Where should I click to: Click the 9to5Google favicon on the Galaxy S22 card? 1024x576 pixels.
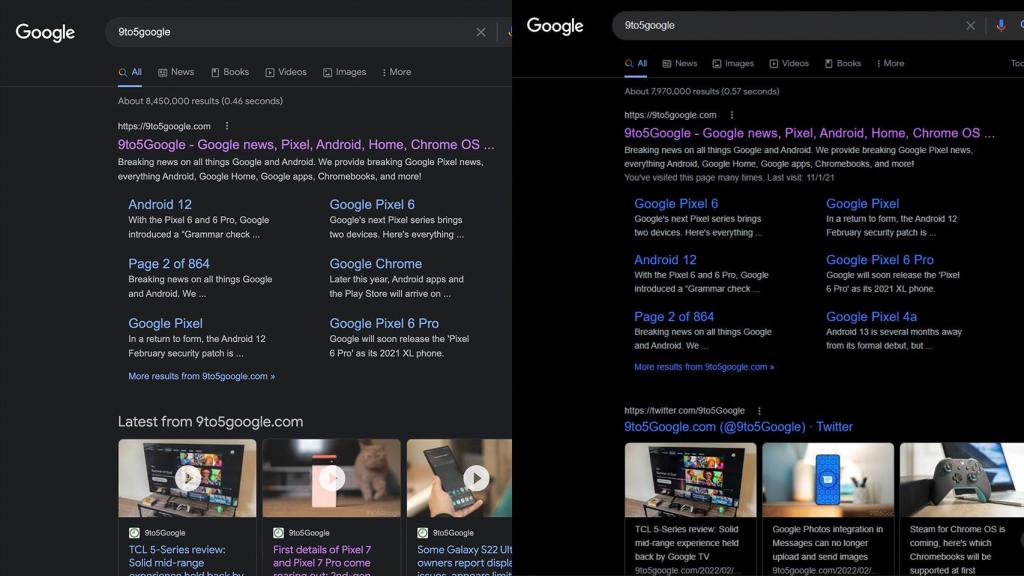coord(423,533)
